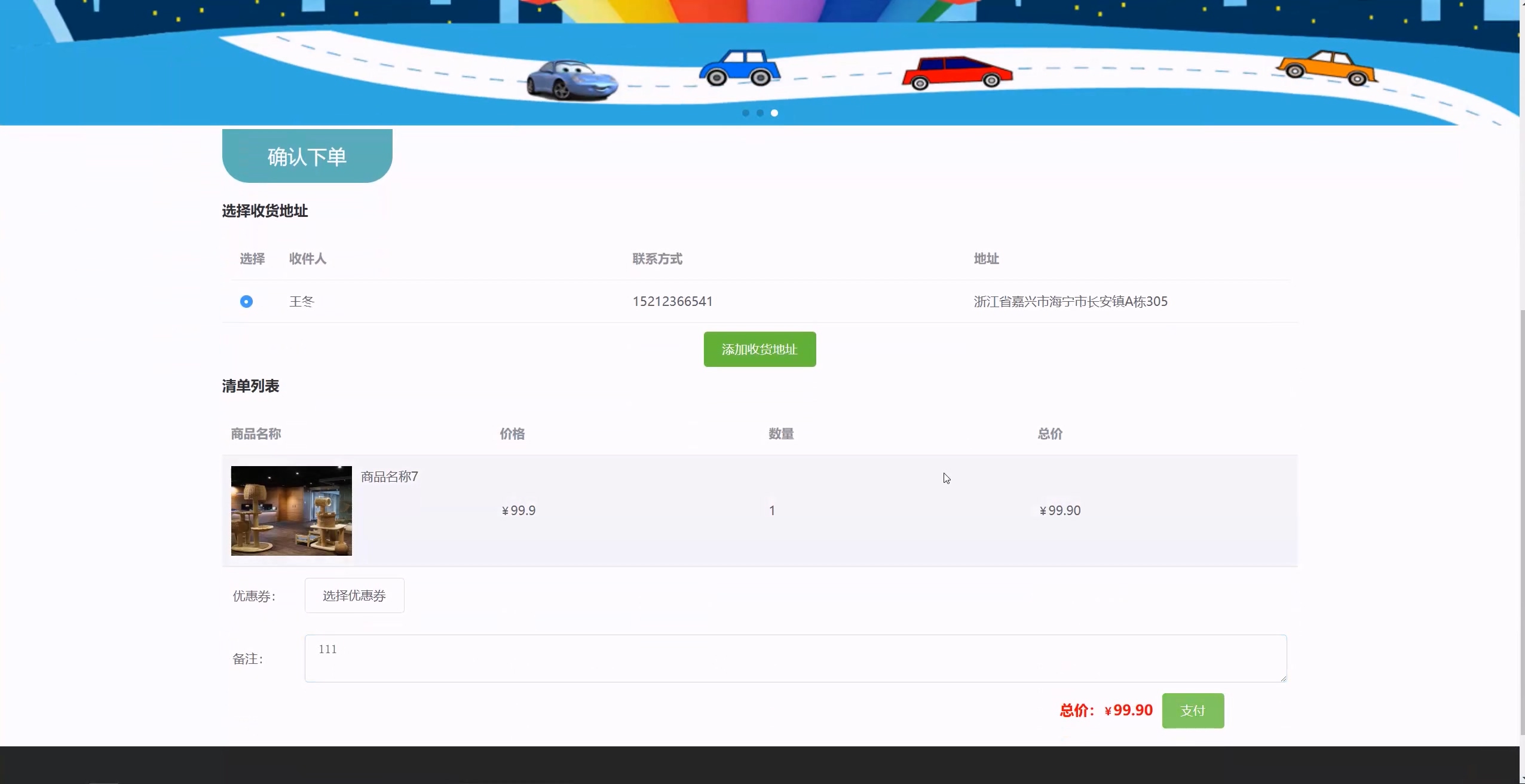Screen dimensions: 1525x784
Task: Click the 商品名称7 product name
Action: tap(390, 477)
